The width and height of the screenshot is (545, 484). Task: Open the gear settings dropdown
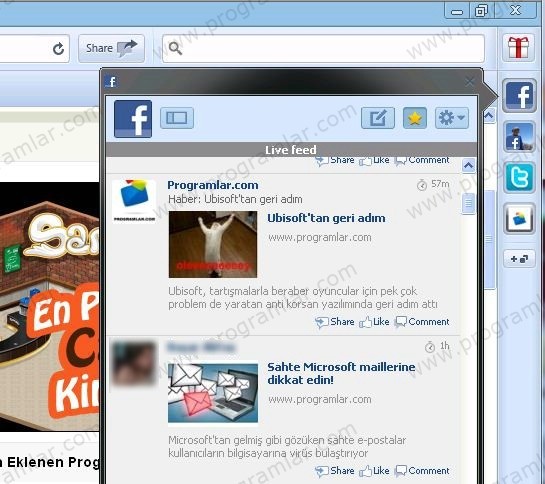click(452, 118)
